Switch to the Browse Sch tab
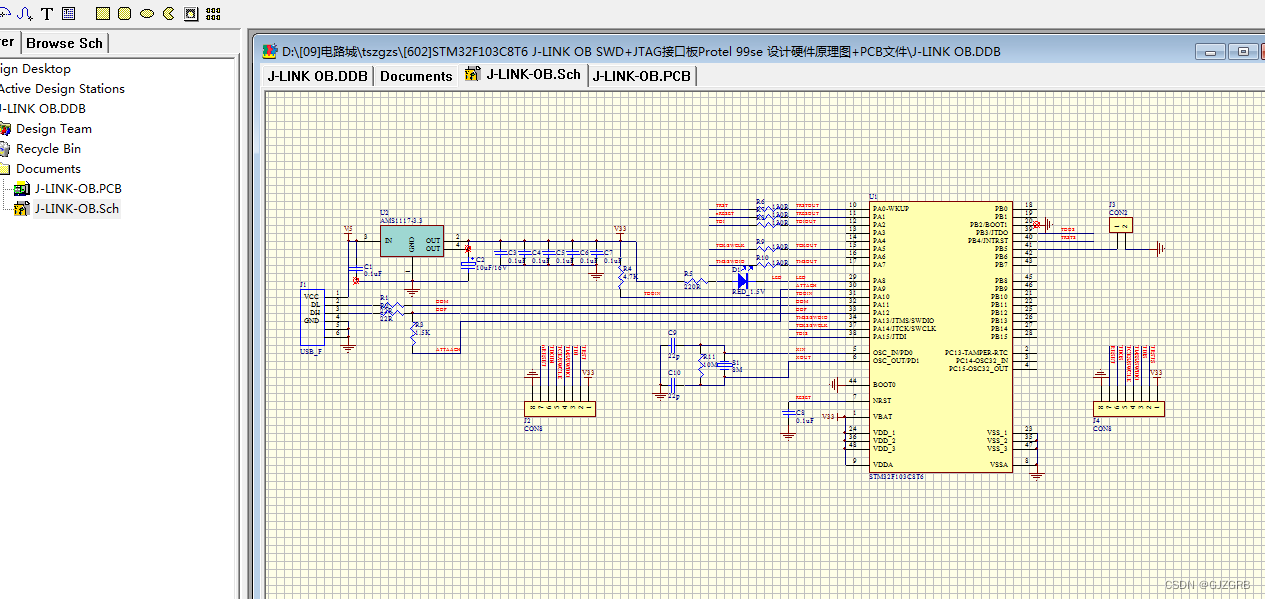The height and width of the screenshot is (599, 1265). (x=64, y=42)
